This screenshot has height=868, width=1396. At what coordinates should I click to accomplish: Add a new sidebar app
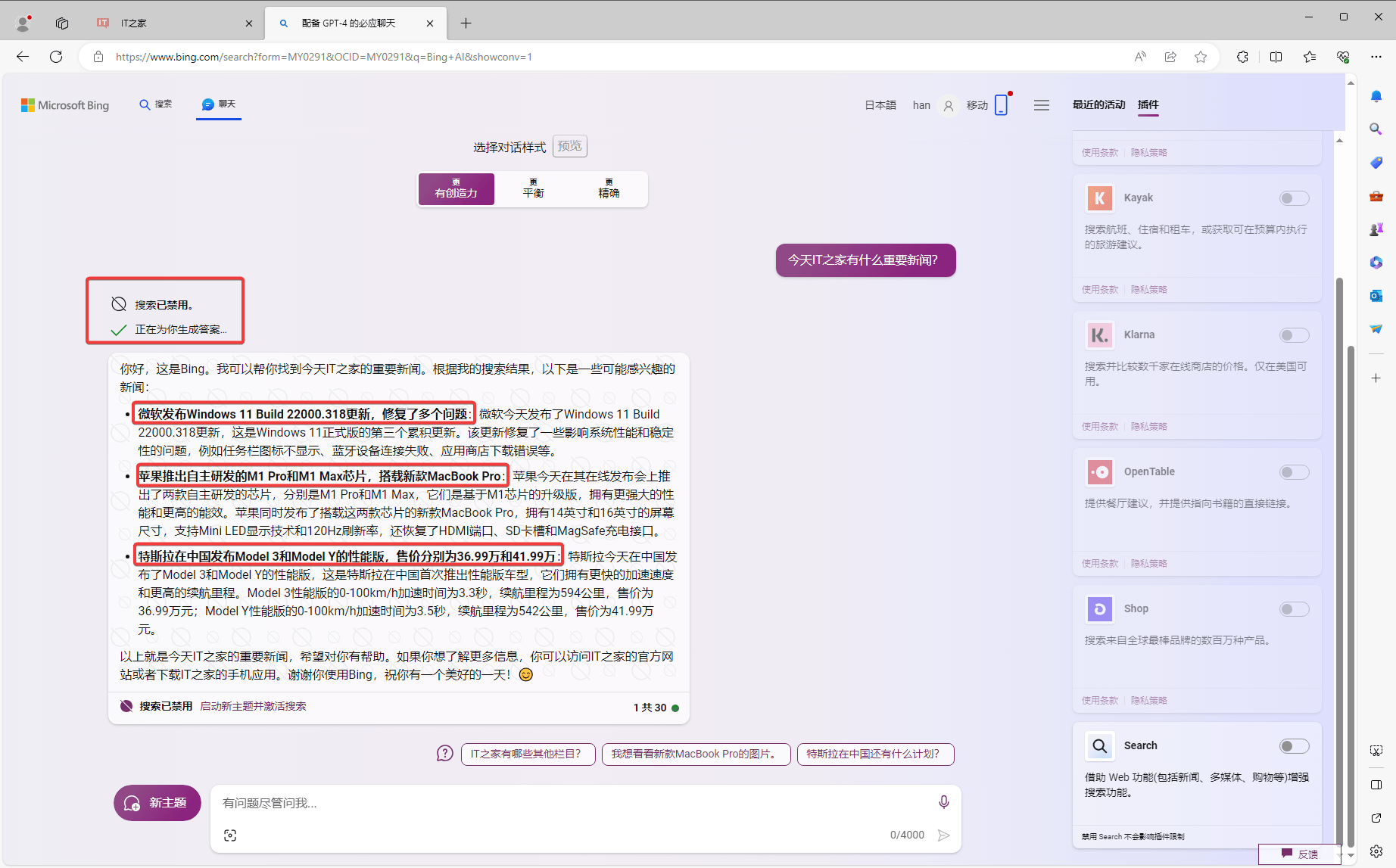1376,378
